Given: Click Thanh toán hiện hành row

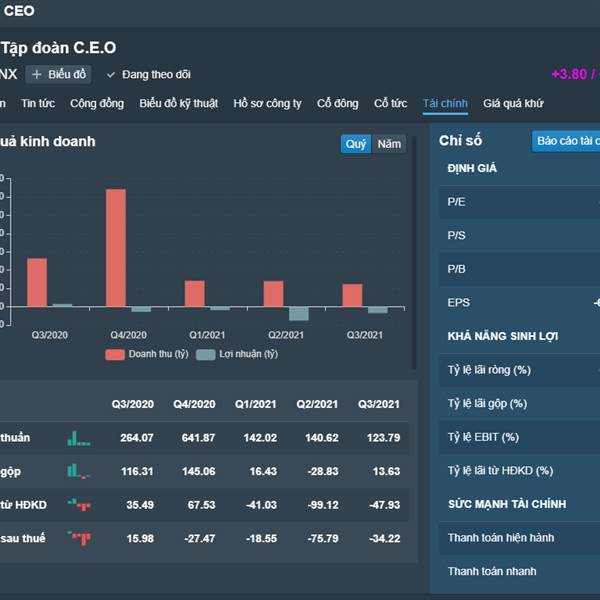Looking at the screenshot, I should (x=520, y=538).
